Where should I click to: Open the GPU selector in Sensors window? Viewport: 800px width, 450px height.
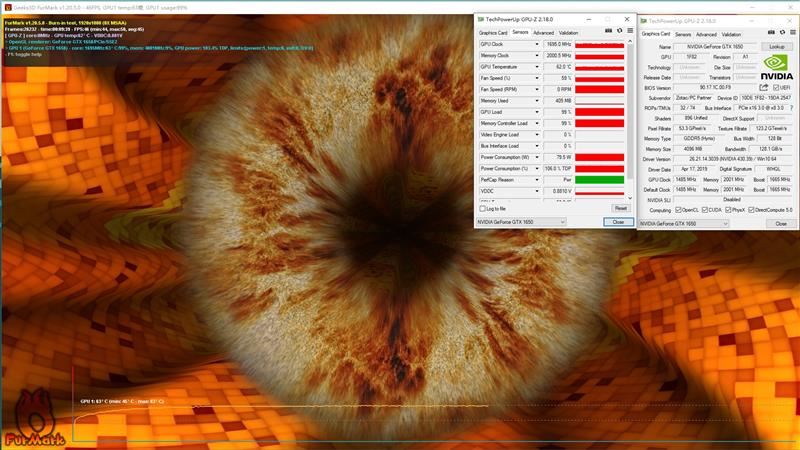[521, 222]
